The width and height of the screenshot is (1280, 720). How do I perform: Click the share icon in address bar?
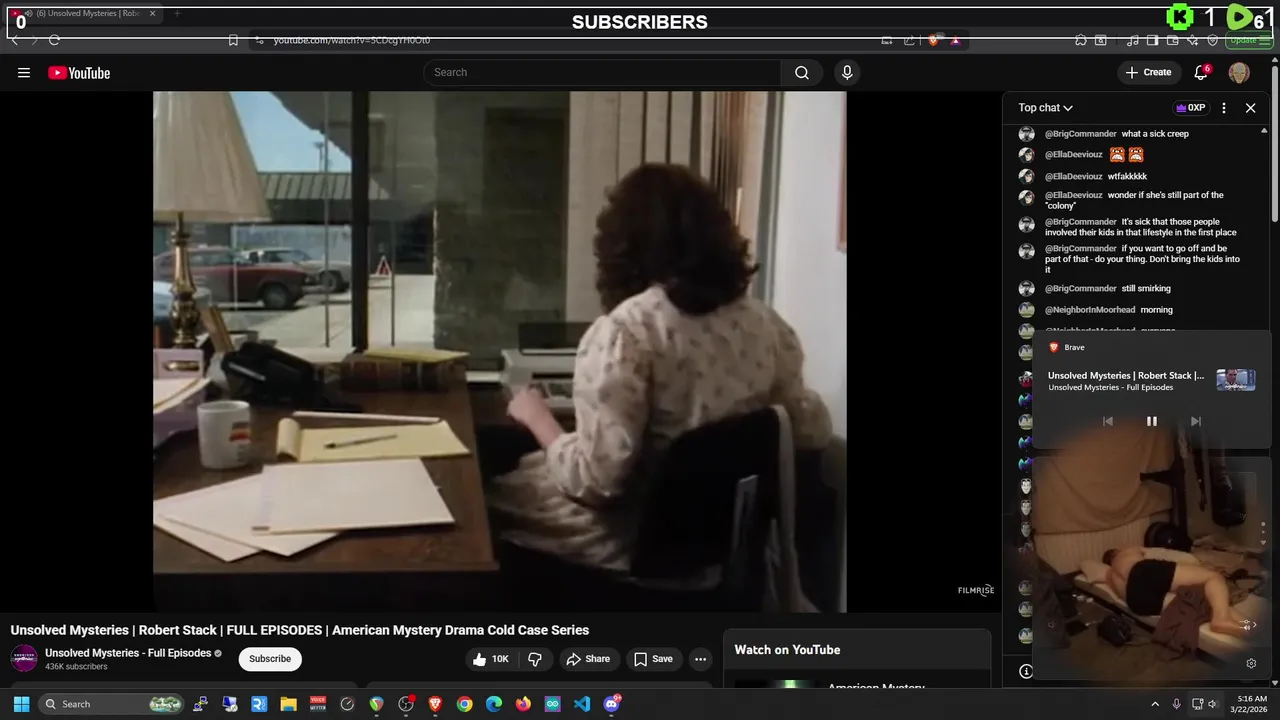909,40
